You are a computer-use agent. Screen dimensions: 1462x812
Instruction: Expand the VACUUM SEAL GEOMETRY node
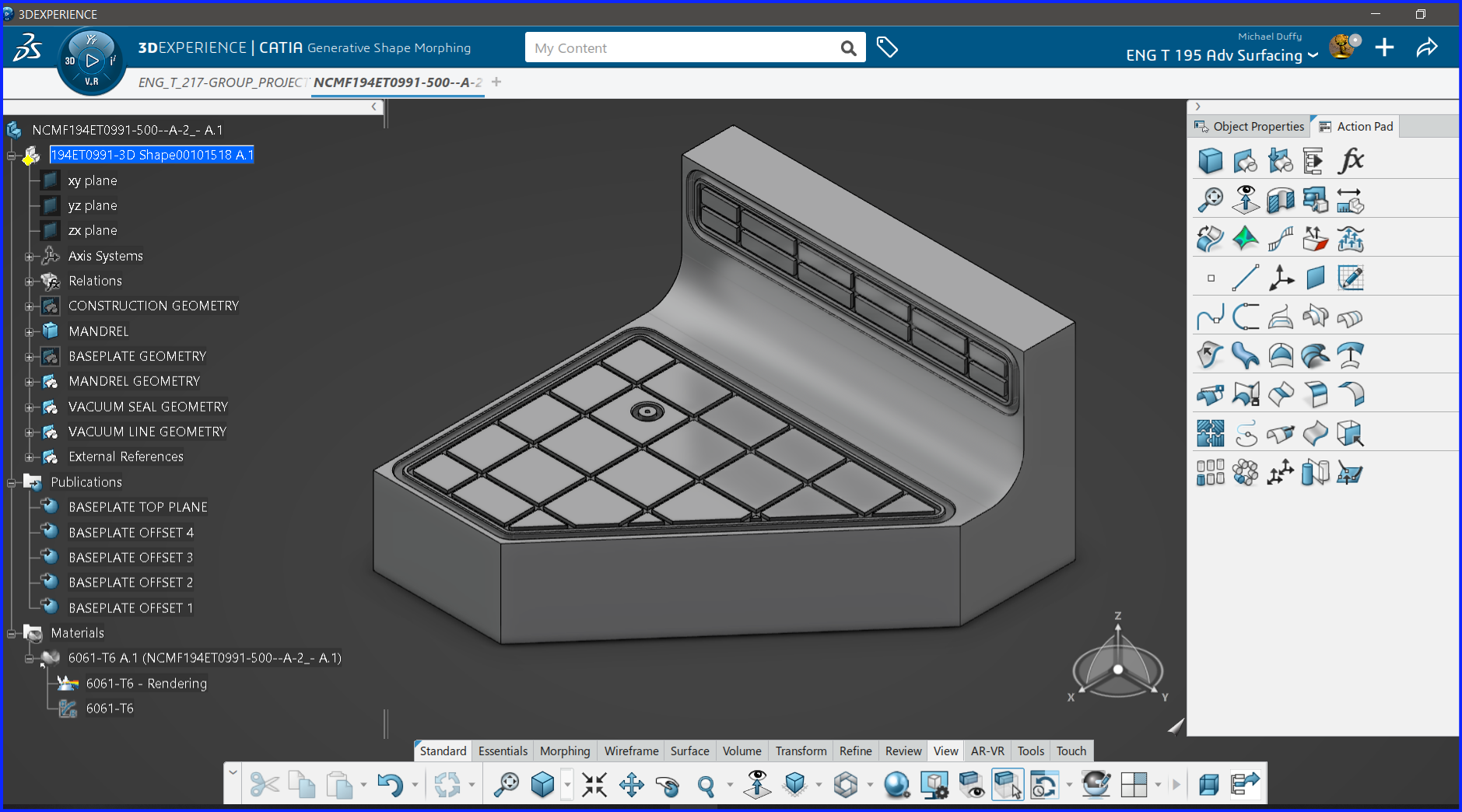click(x=29, y=408)
